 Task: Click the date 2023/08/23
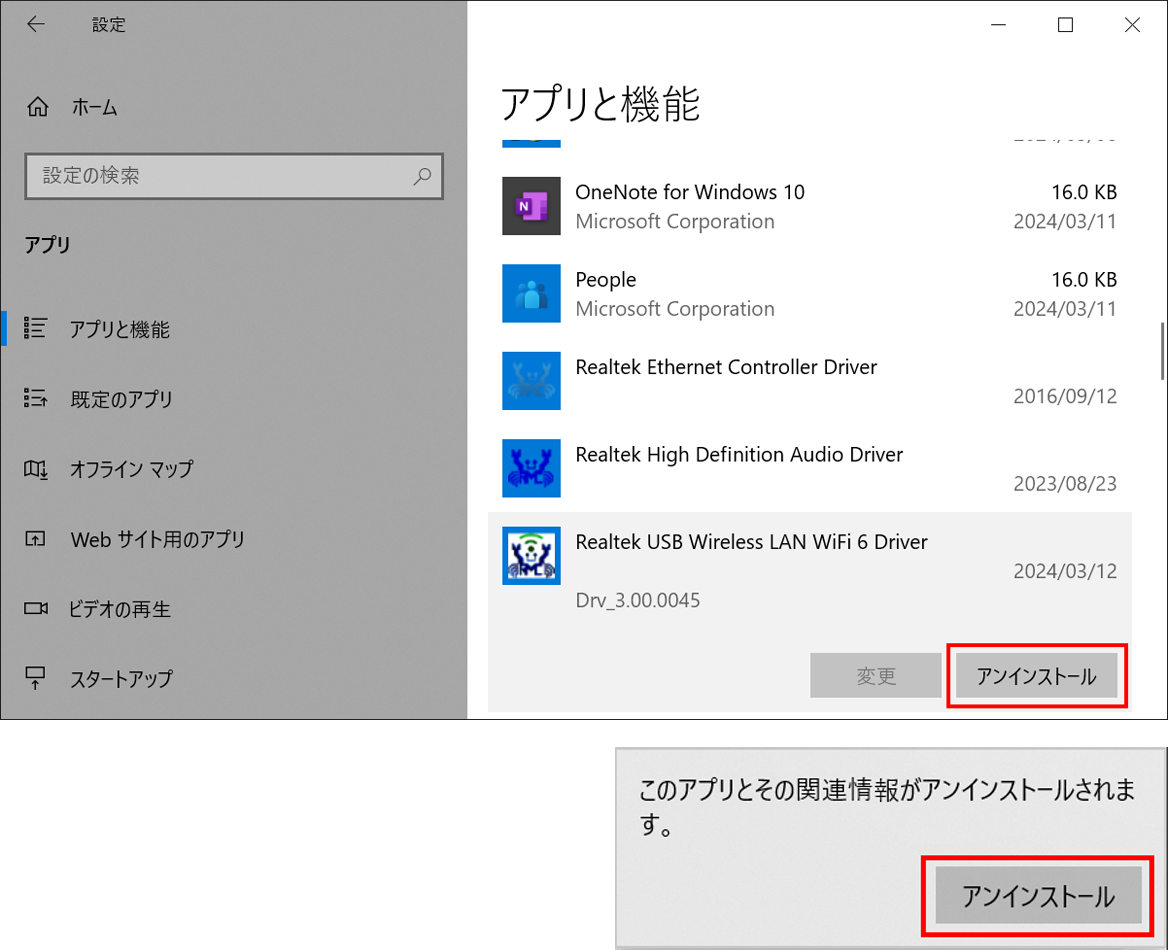[1065, 484]
